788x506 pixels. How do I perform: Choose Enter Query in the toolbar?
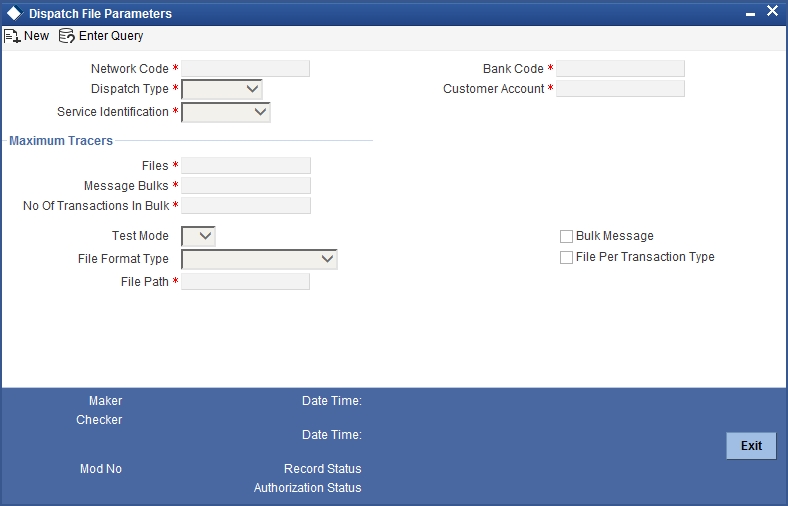[x=111, y=36]
